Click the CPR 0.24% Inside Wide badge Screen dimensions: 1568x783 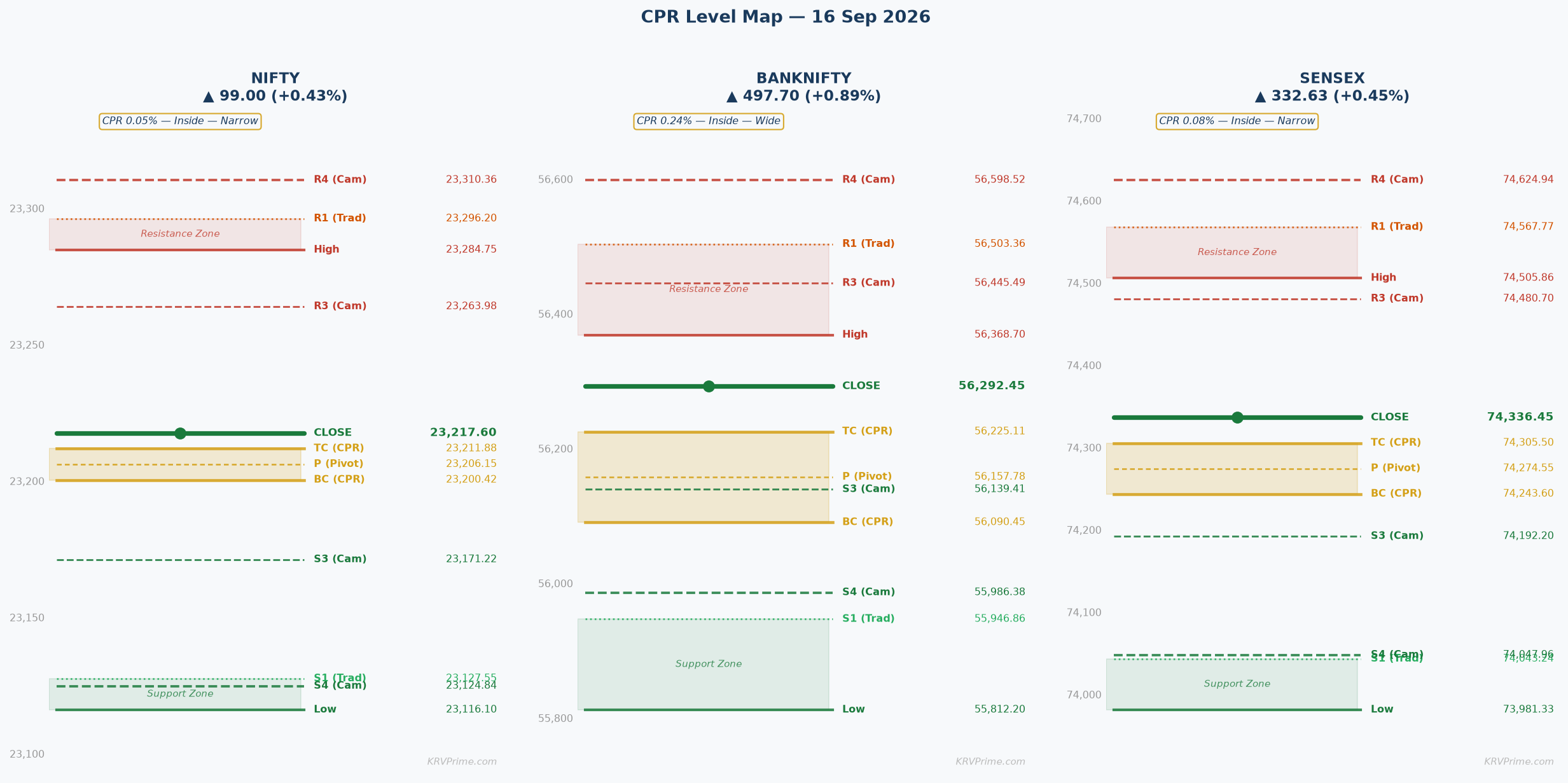[x=709, y=121]
